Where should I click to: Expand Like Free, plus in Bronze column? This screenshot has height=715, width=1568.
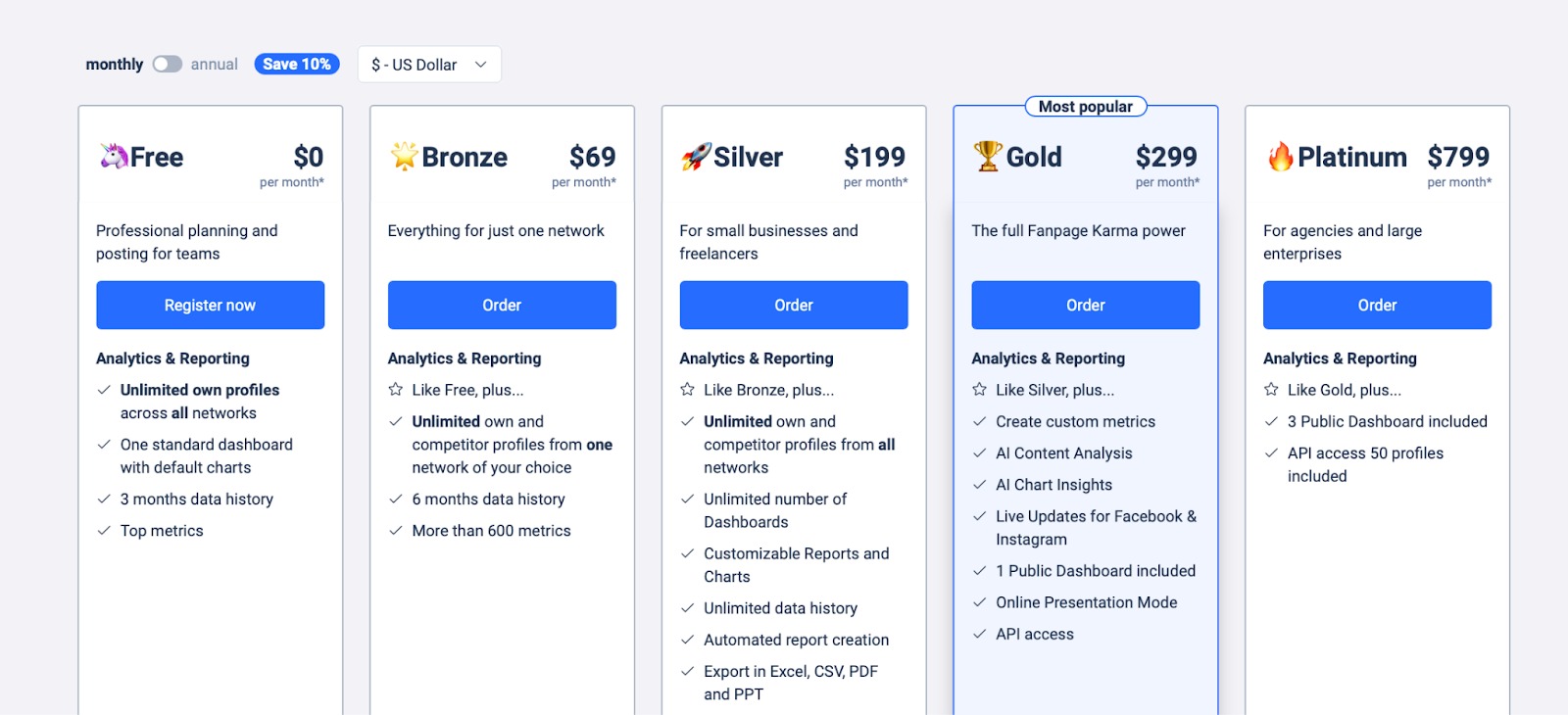(467, 389)
